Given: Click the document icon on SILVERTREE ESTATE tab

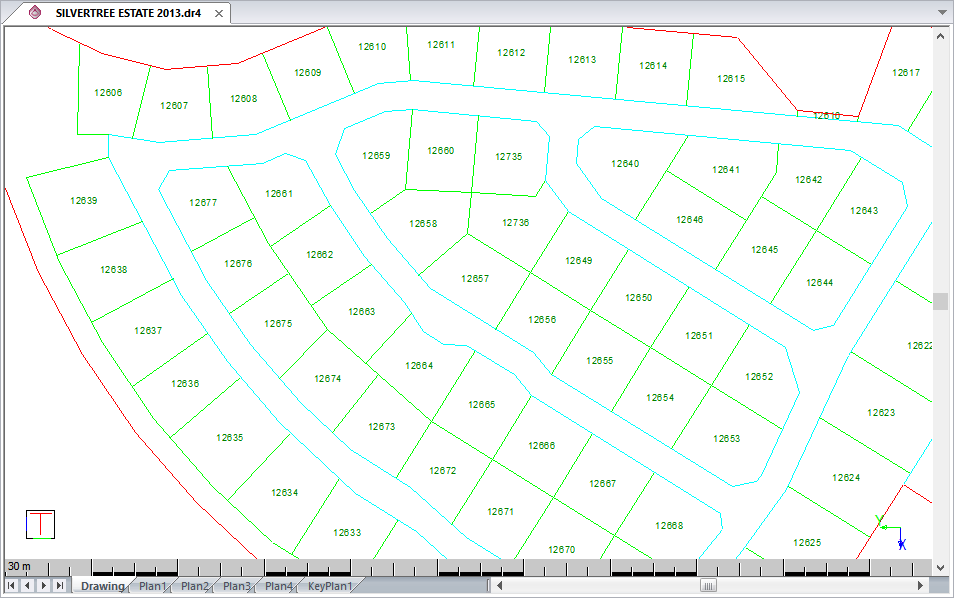Looking at the screenshot, I should (x=36, y=13).
